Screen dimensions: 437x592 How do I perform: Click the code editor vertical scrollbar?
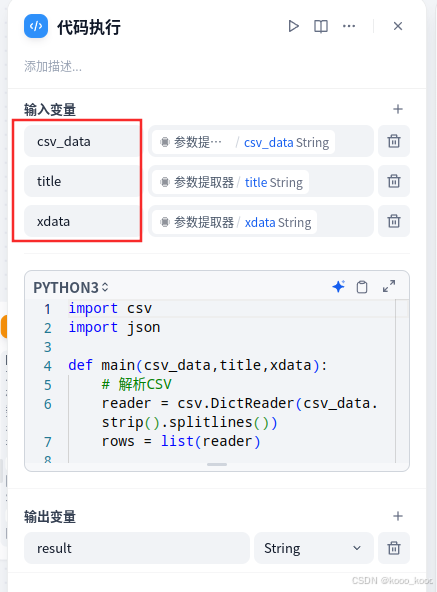pyautogui.click(x=402, y=381)
